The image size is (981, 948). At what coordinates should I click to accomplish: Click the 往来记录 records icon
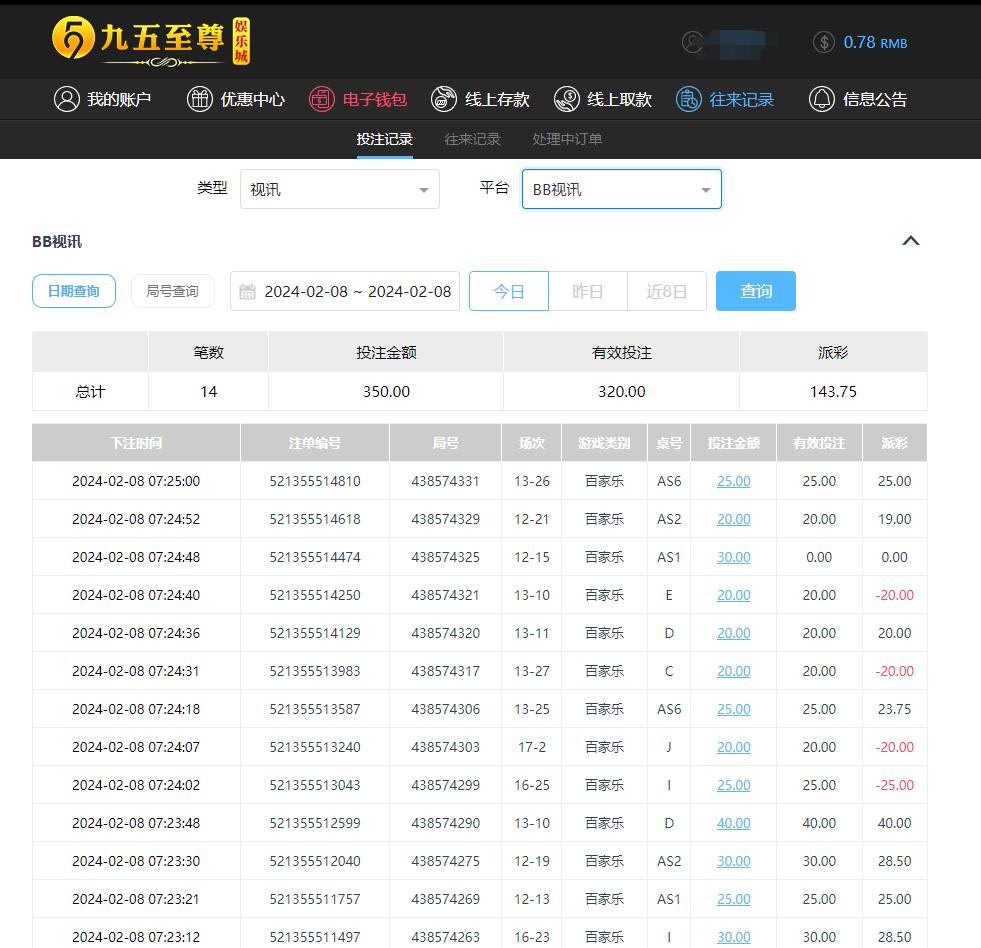[688, 99]
